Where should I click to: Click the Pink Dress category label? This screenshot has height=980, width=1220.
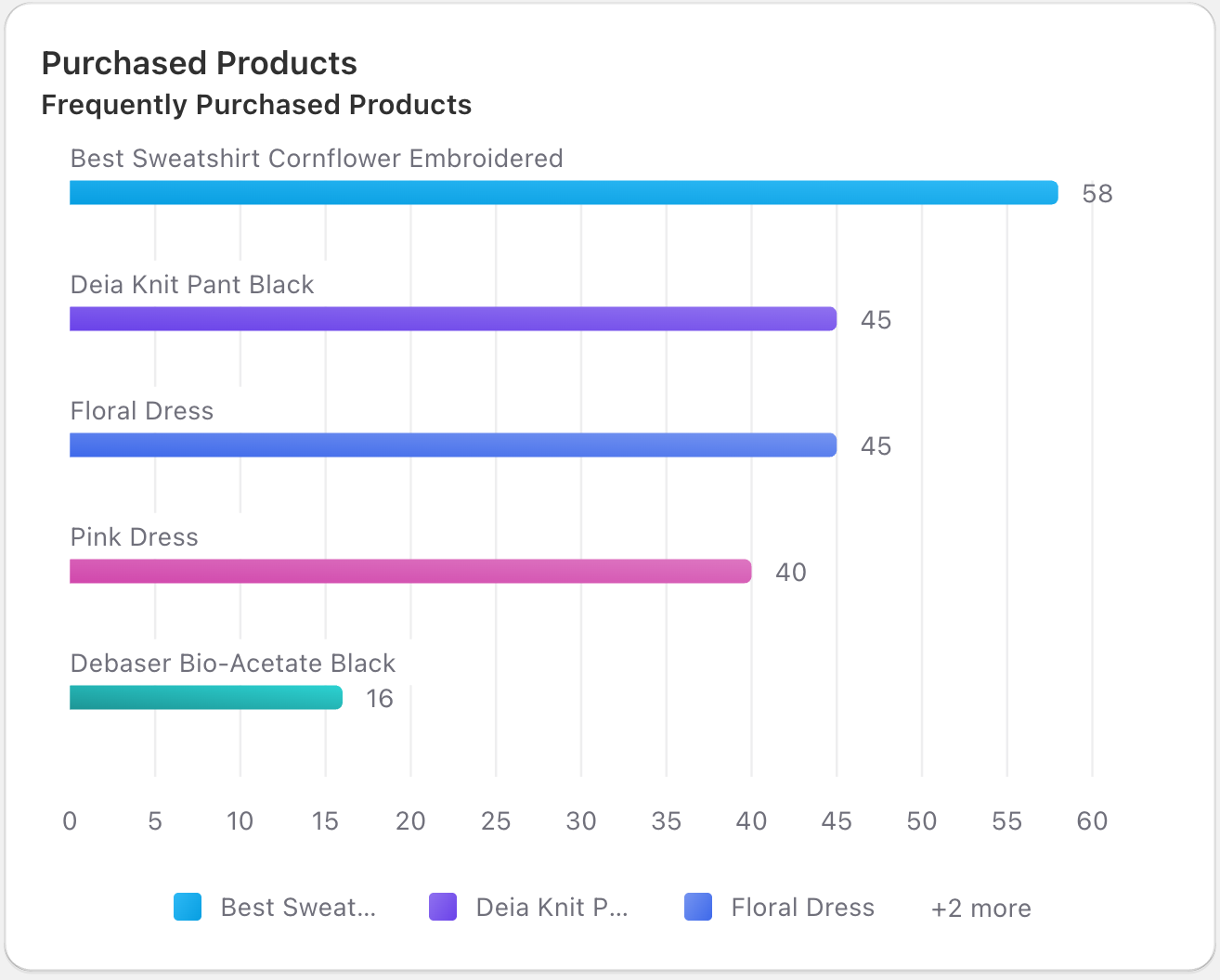pos(135,537)
